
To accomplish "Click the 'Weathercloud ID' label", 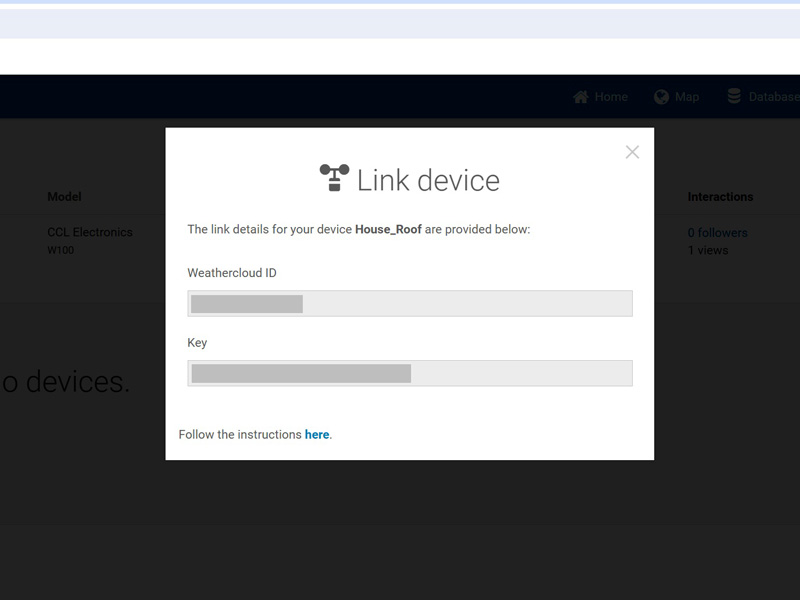I will coord(232,273).
